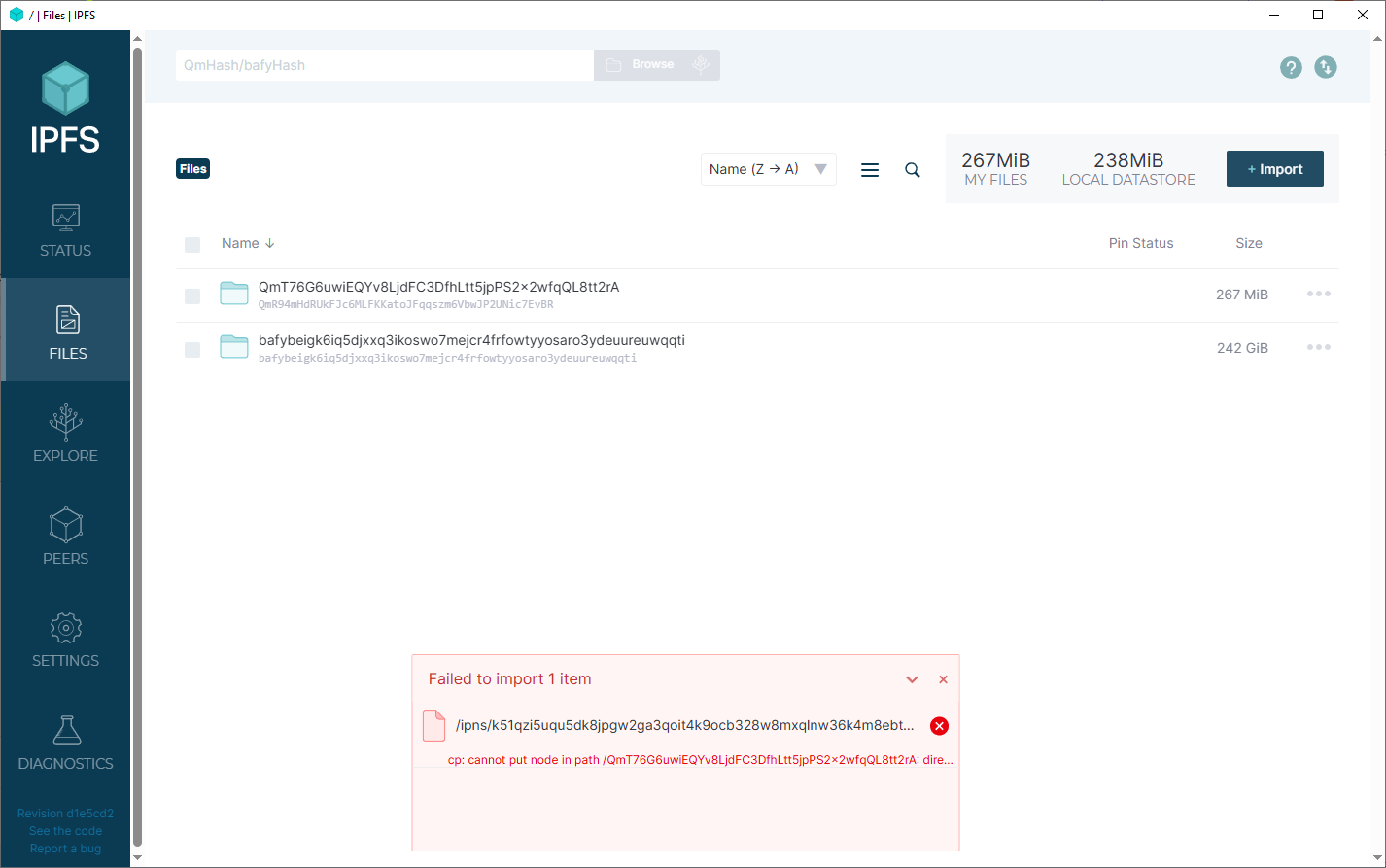Click the folder icon of the QmT76G6uwi row
This screenshot has height=868, width=1386.
tap(234, 294)
